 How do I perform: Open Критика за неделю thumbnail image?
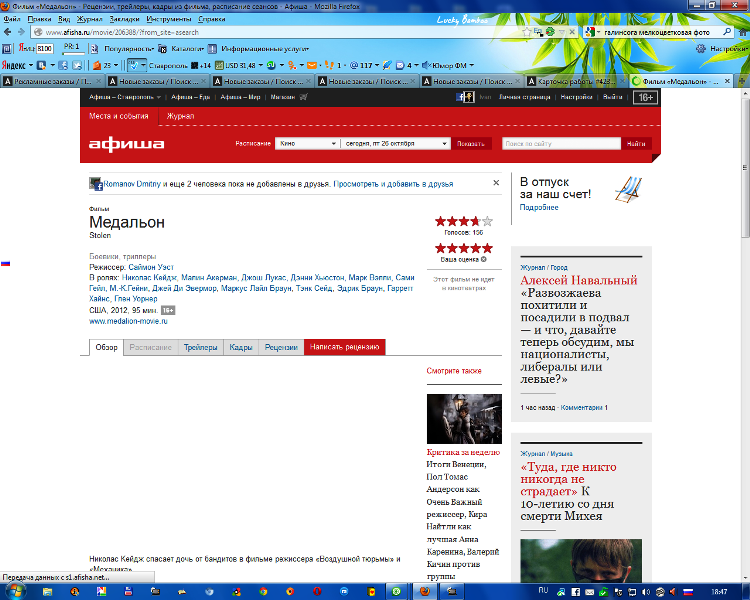(464, 419)
